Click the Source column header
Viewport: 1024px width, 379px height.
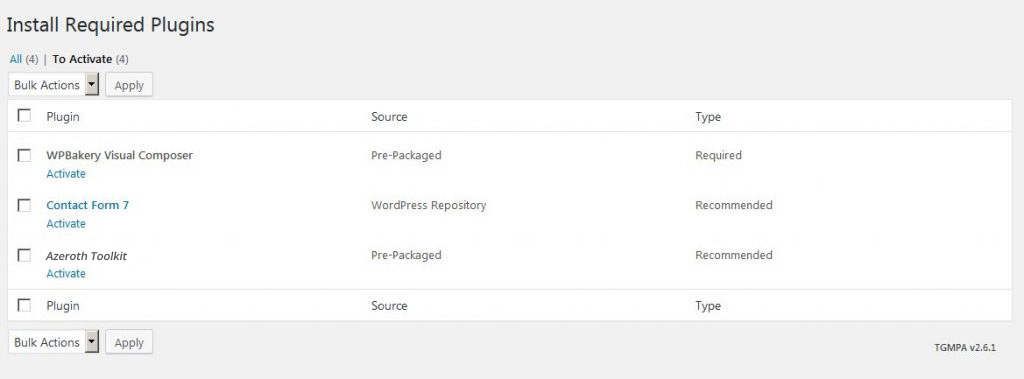[x=389, y=117]
